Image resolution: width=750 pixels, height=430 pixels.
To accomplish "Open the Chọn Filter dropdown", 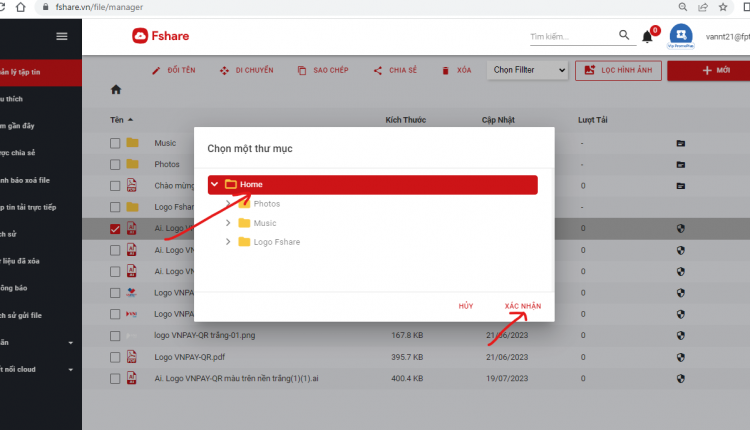I will click(527, 70).
